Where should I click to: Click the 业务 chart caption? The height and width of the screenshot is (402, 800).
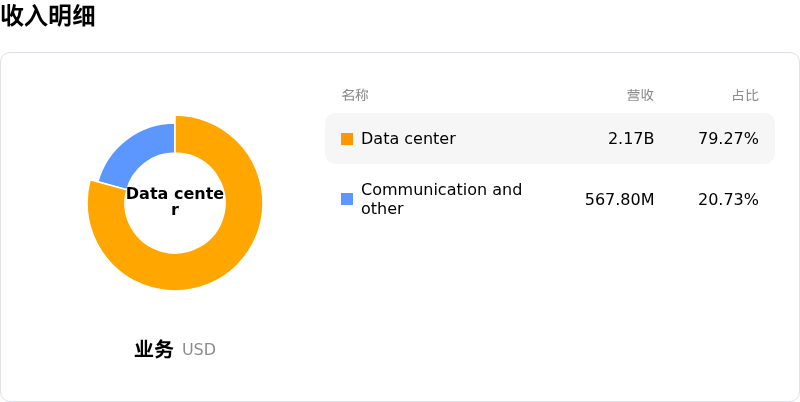click(x=154, y=349)
